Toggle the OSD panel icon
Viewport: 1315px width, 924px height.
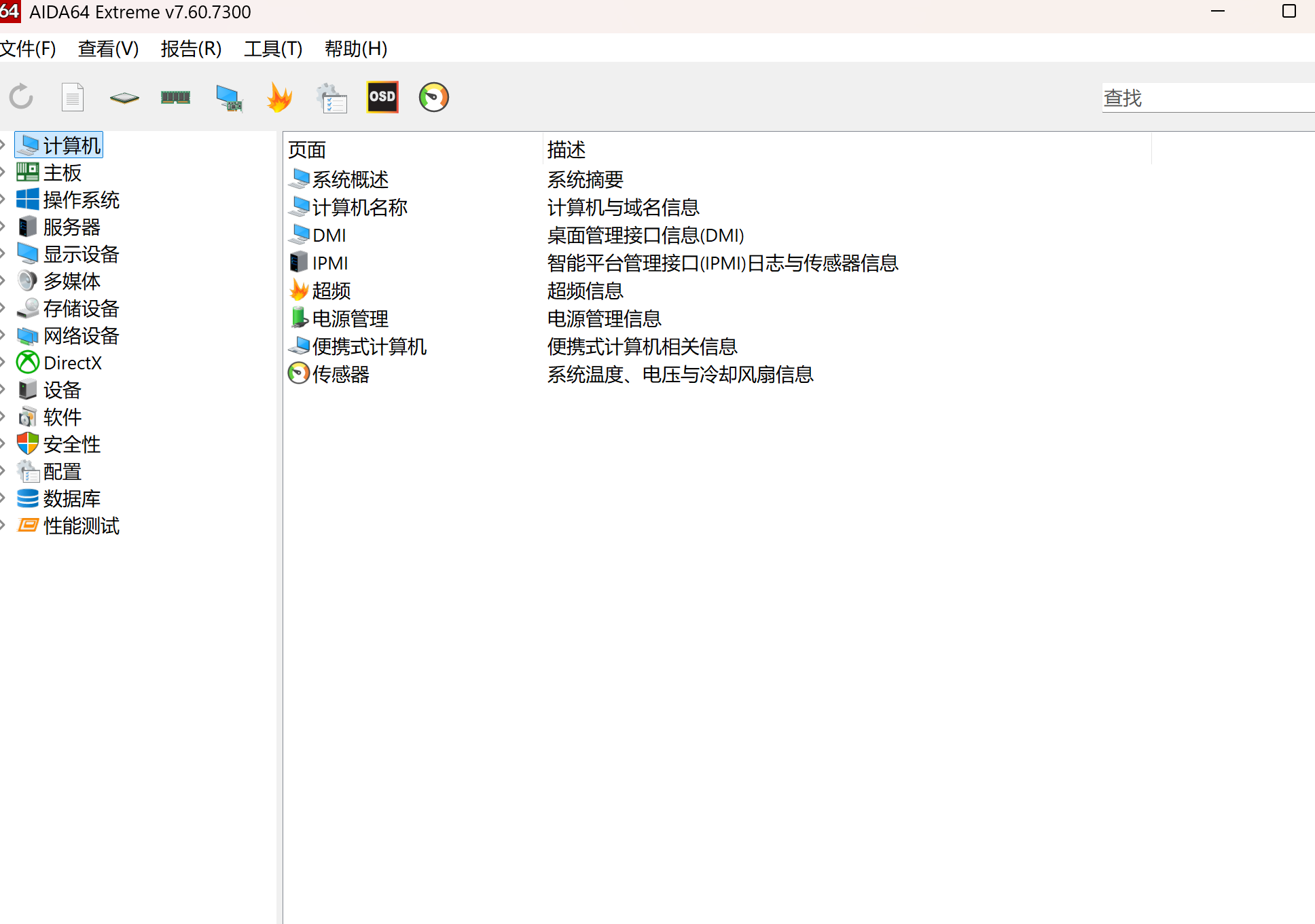(382, 97)
